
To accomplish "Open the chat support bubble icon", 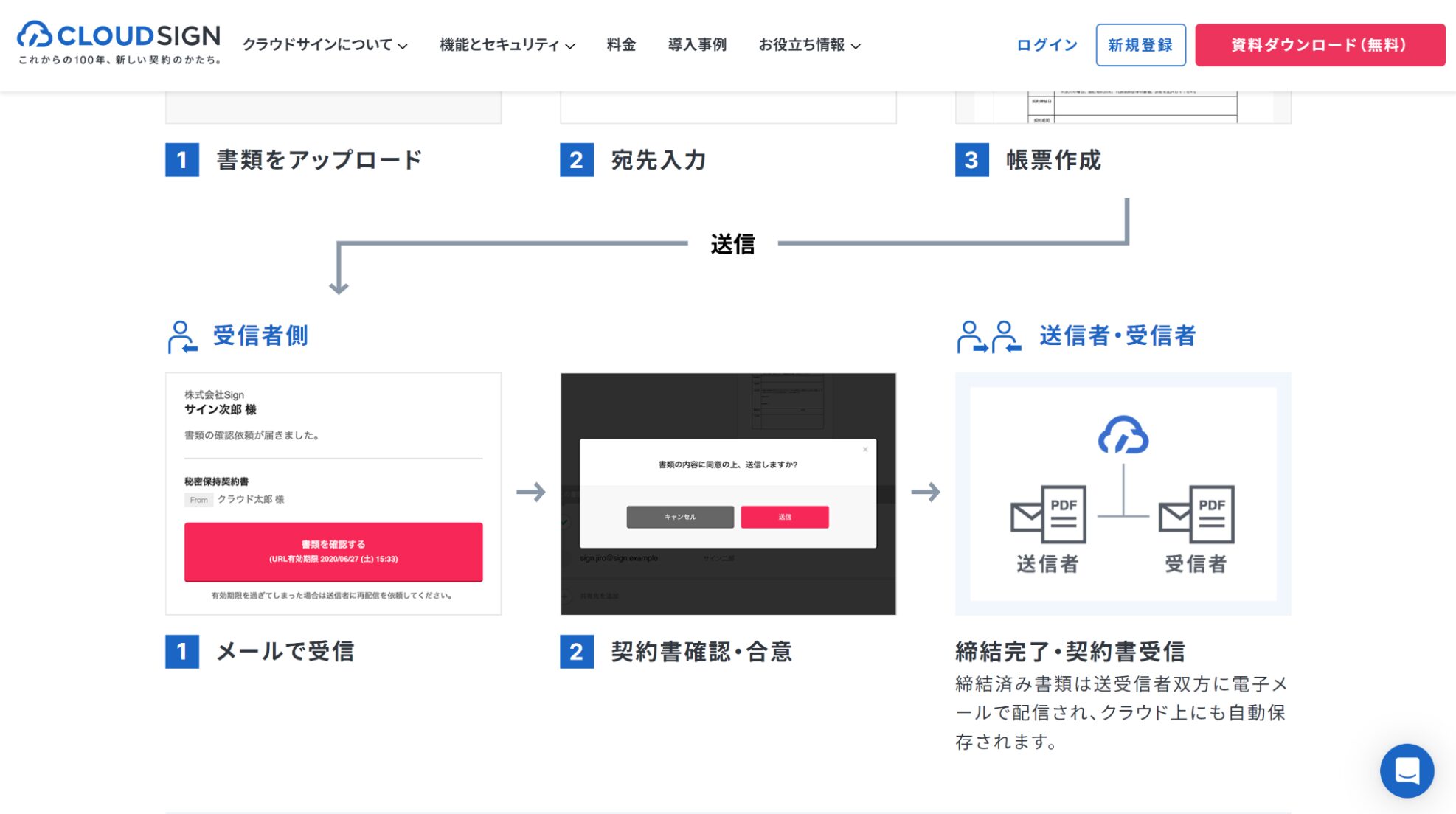I will 1406,770.
